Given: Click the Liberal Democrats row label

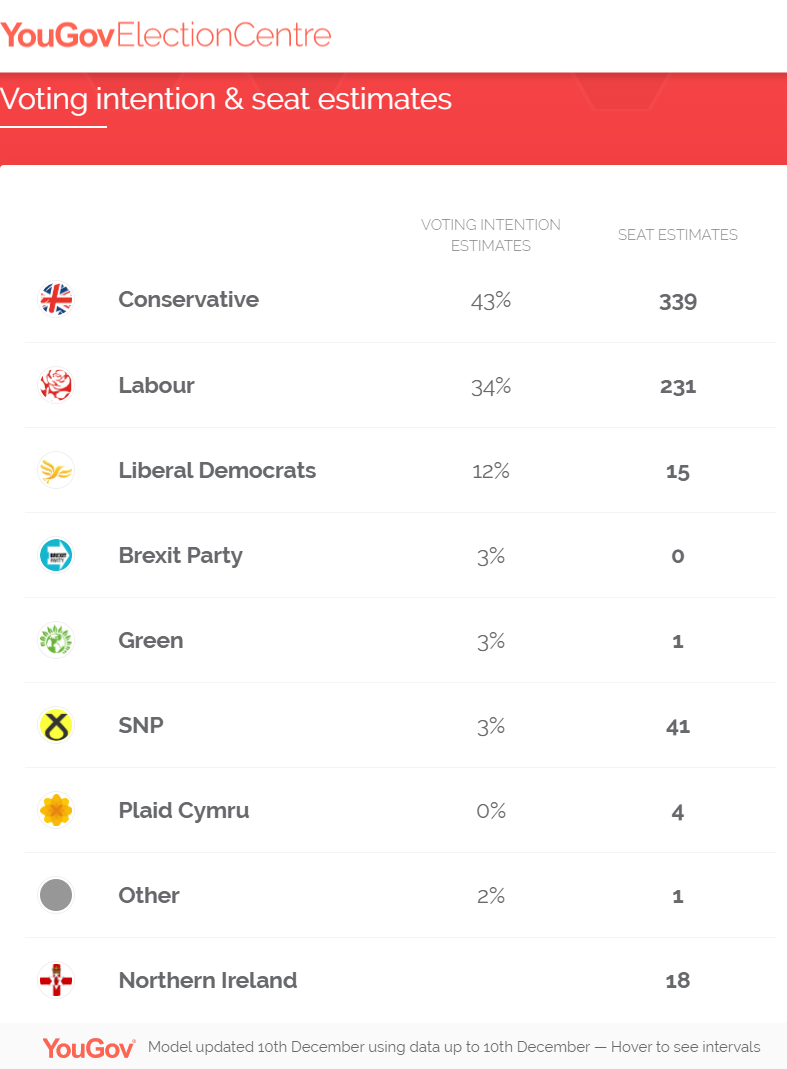Looking at the screenshot, I should (x=217, y=470).
